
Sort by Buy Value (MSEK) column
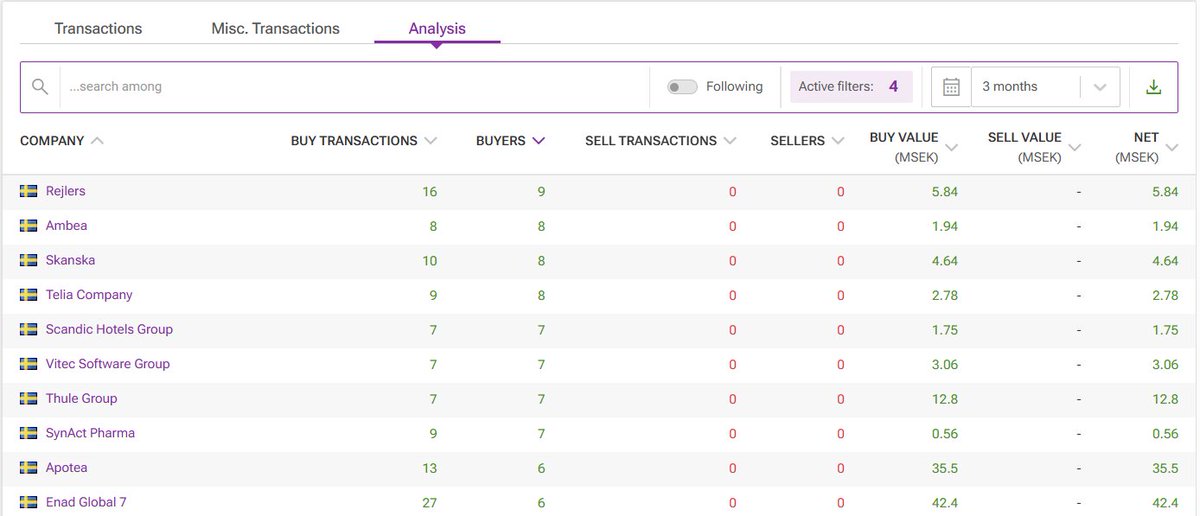913,147
